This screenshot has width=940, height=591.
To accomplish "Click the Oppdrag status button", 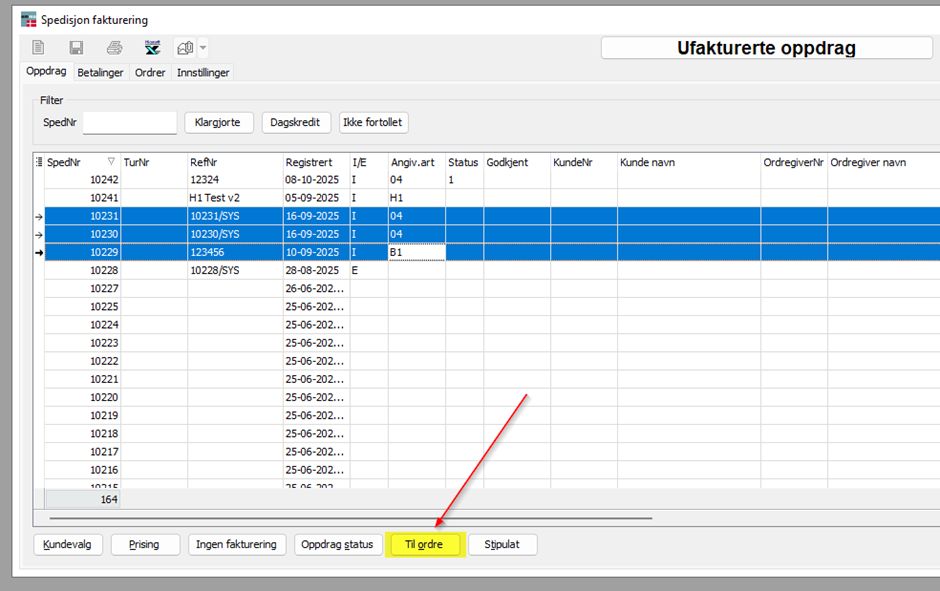I will [x=338, y=544].
